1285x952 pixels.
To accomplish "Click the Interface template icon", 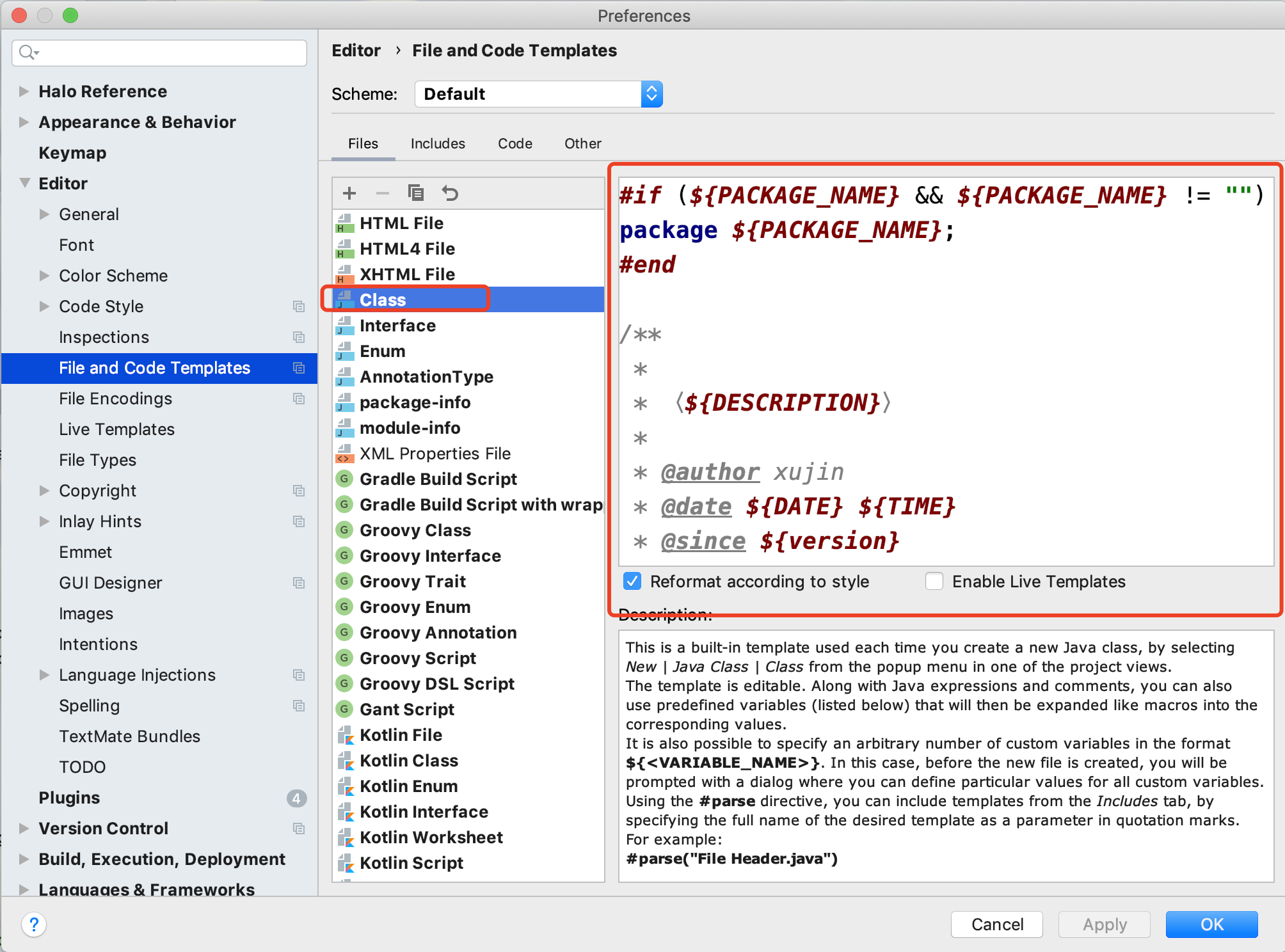I will (x=345, y=326).
